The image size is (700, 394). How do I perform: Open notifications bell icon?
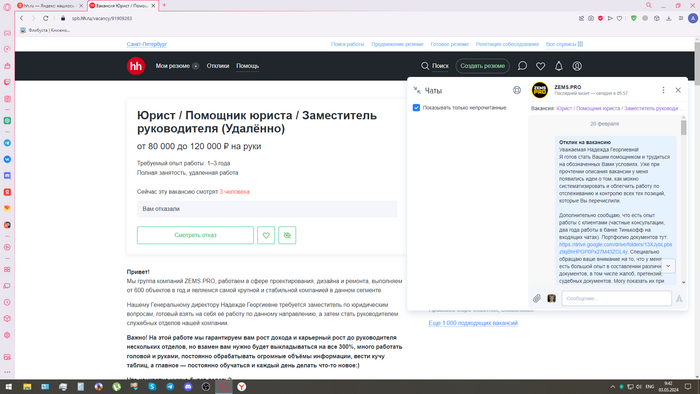(x=558, y=66)
